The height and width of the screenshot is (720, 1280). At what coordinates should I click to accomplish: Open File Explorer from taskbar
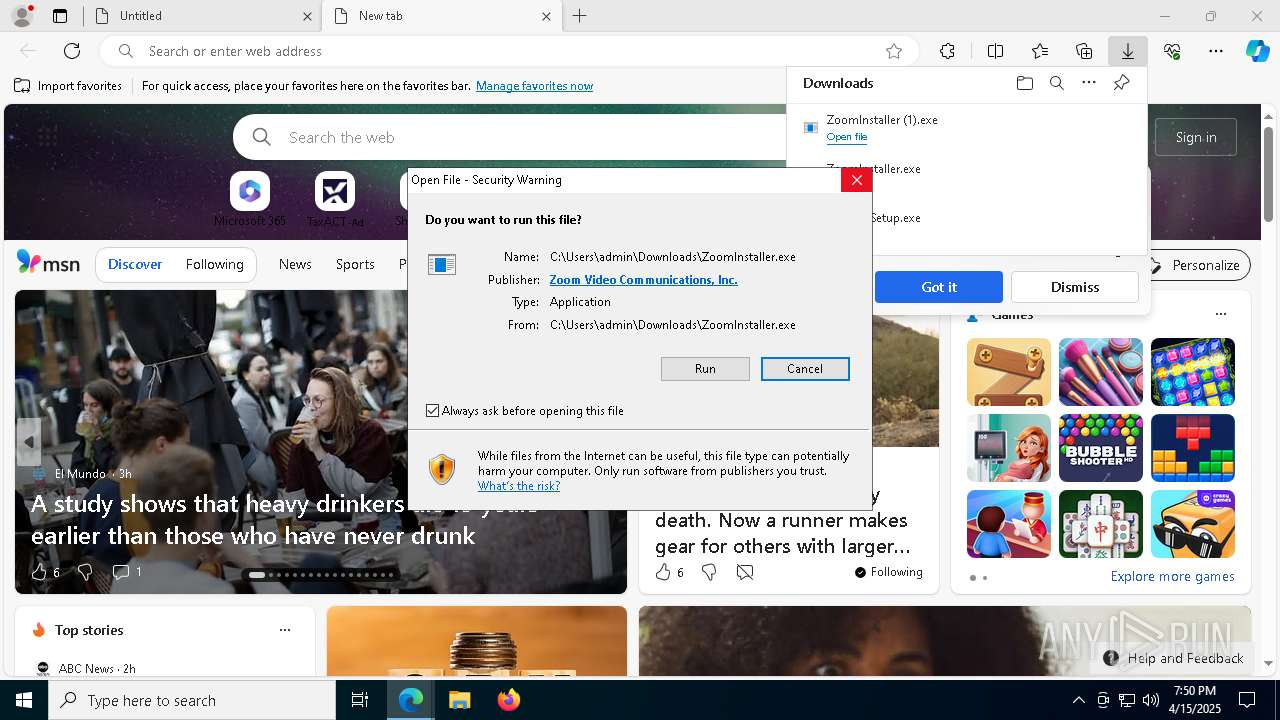click(459, 700)
